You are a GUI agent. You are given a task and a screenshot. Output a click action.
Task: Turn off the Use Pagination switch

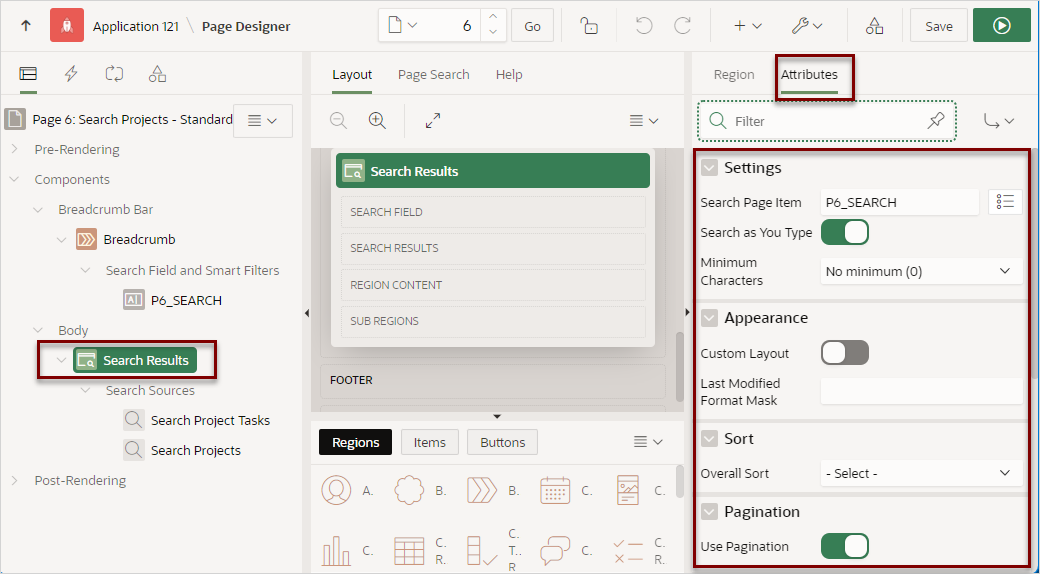pyautogui.click(x=845, y=546)
